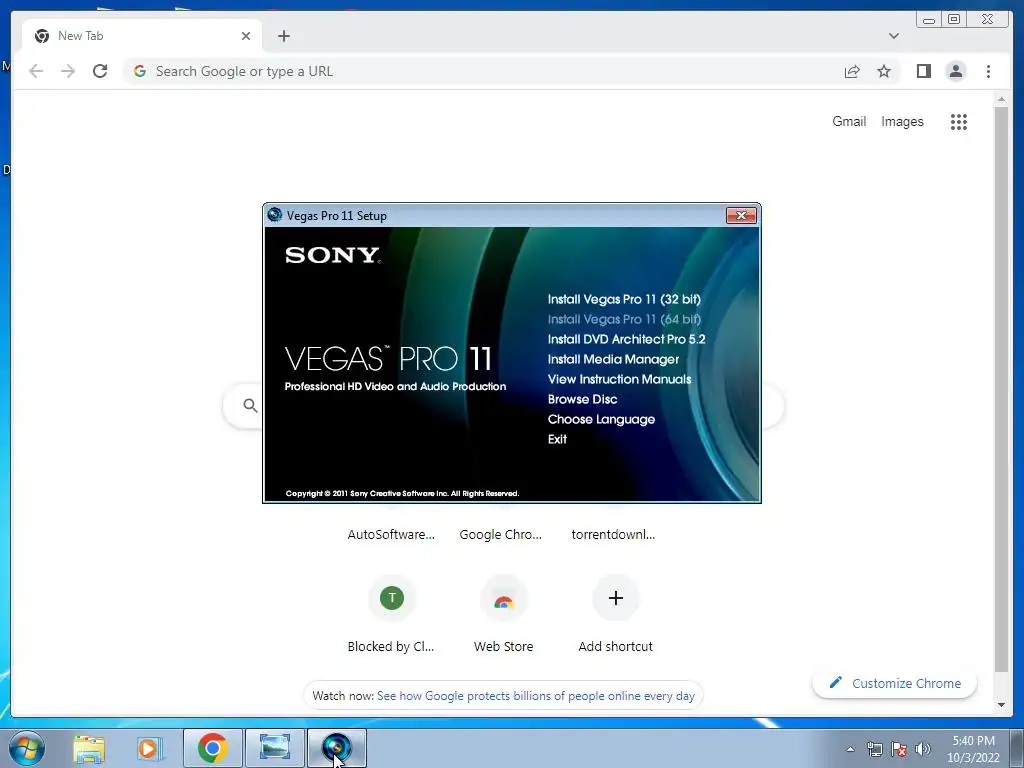
Task: Click Vegas Pro setup taskbar icon
Action: pyautogui.click(x=337, y=748)
